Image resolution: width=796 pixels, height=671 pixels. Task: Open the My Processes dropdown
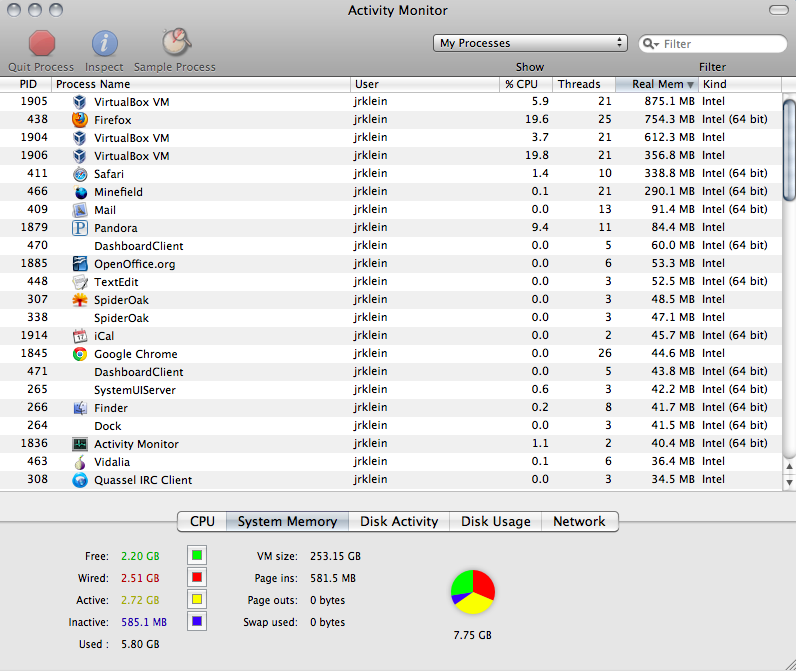(x=530, y=43)
